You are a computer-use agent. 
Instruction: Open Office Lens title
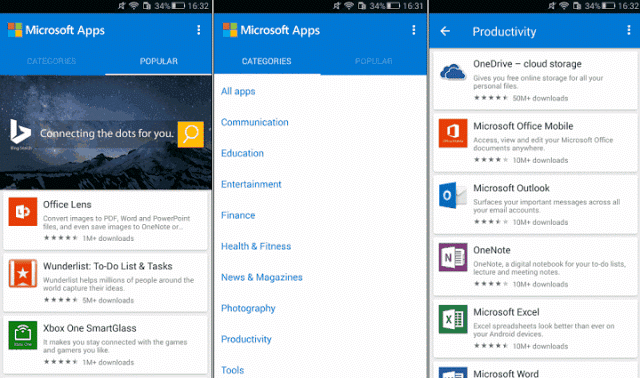pos(67,205)
